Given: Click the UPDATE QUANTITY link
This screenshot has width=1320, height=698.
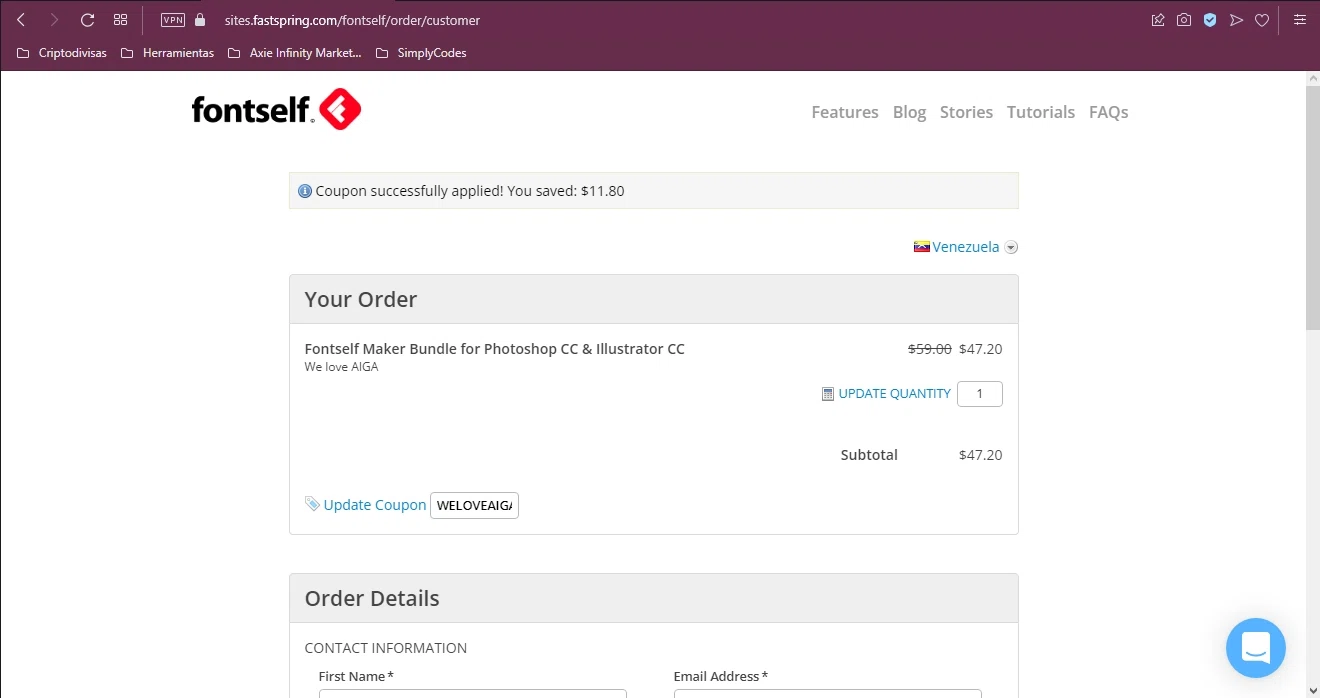Looking at the screenshot, I should (x=894, y=394).
